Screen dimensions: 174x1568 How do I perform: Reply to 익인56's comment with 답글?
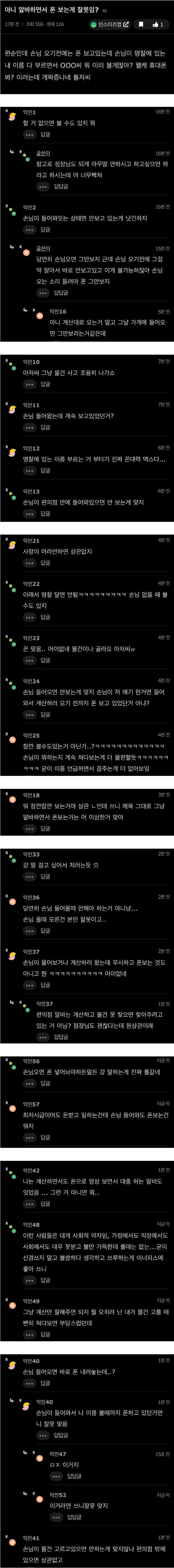tap(45, 1083)
